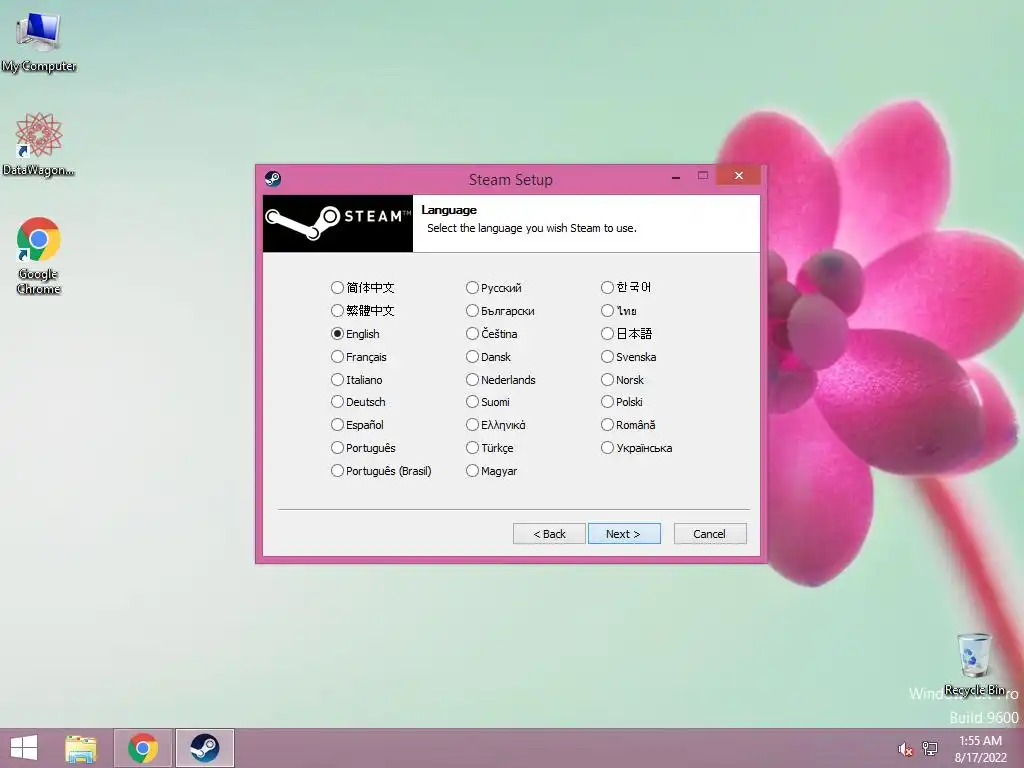Select 한국어 language option
The width and height of the screenshot is (1024, 768).
[x=626, y=287]
